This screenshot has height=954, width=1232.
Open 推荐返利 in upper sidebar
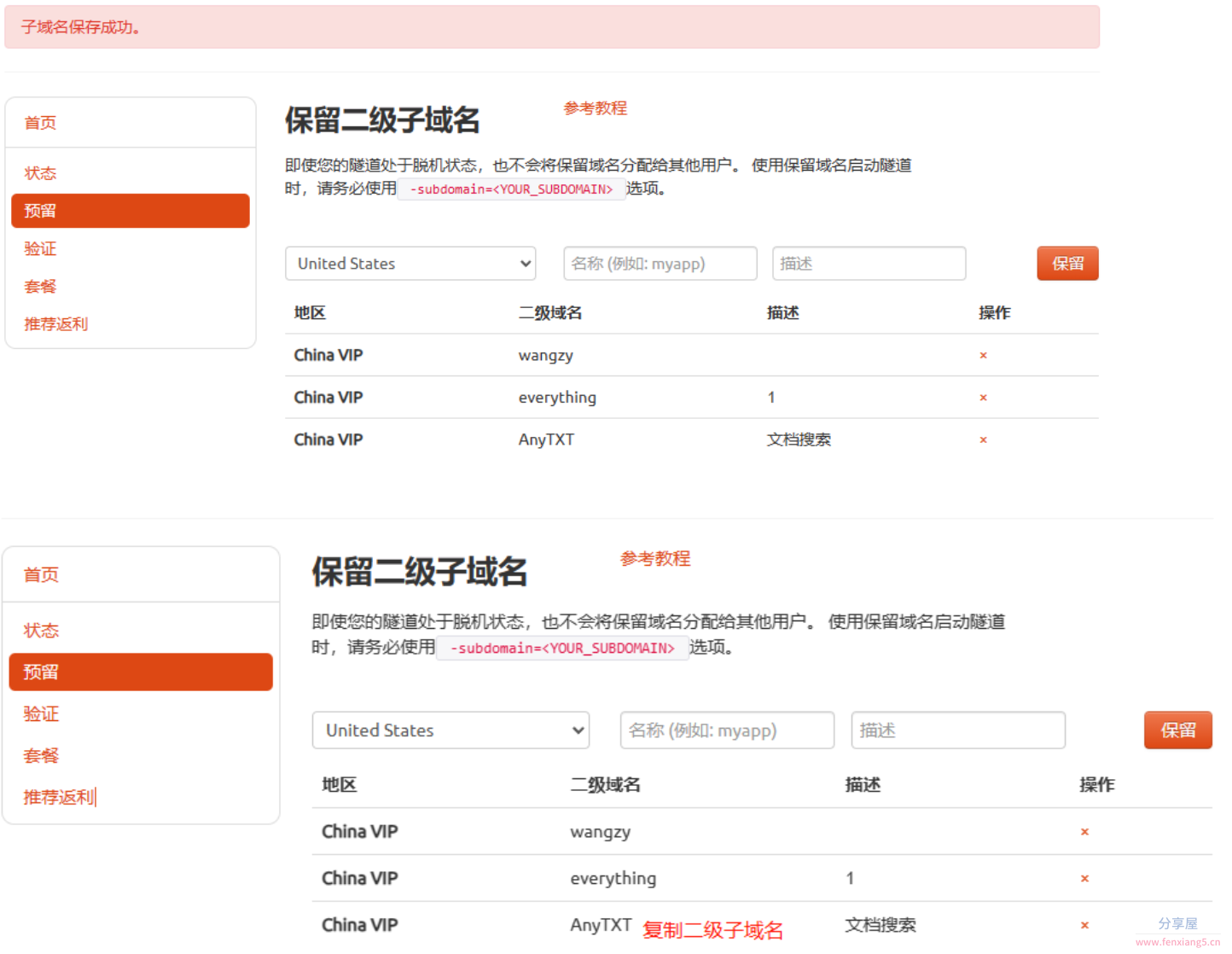[x=56, y=324]
